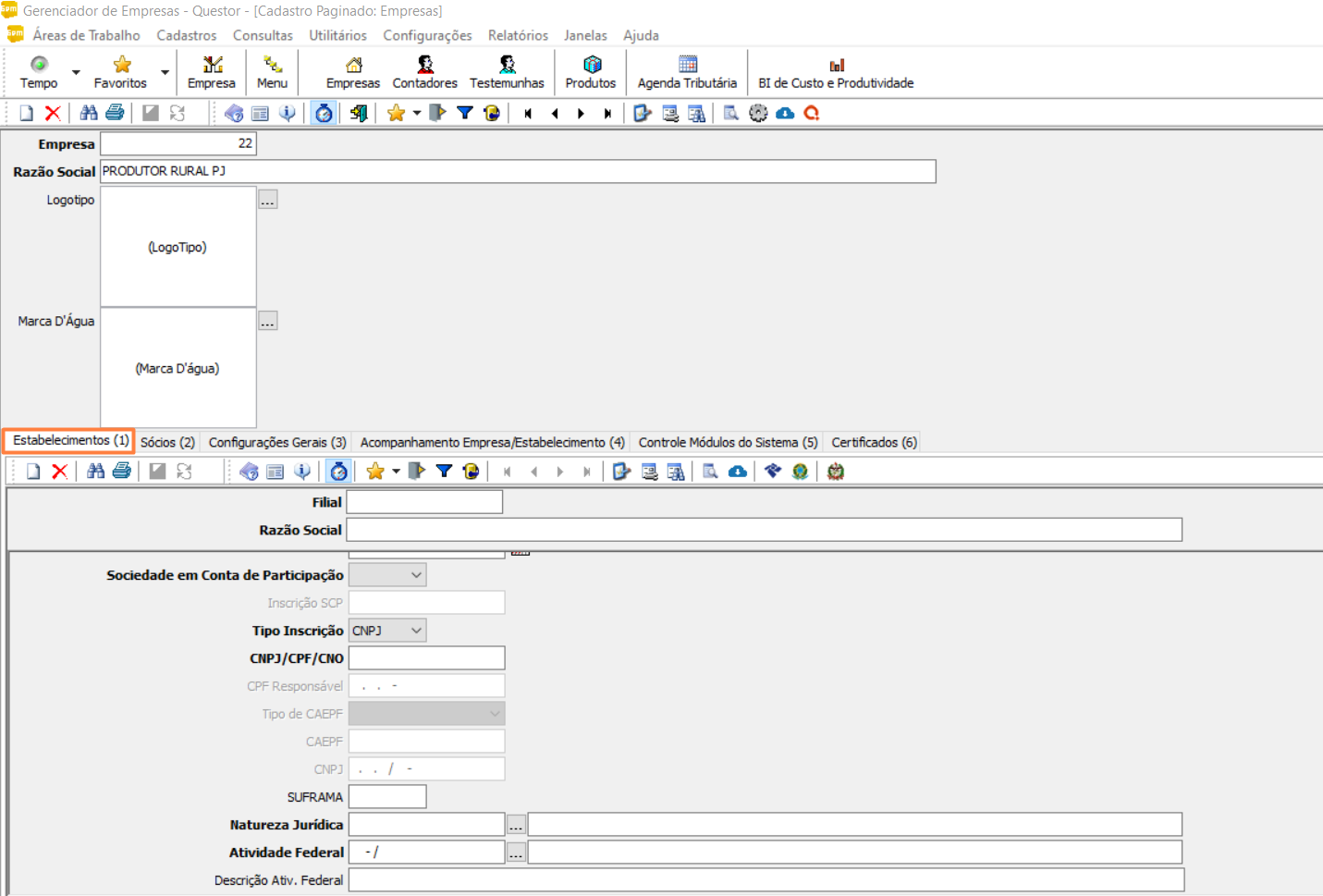Open Testemunhas from the toolbar
The image size is (1323, 896).
[507, 72]
